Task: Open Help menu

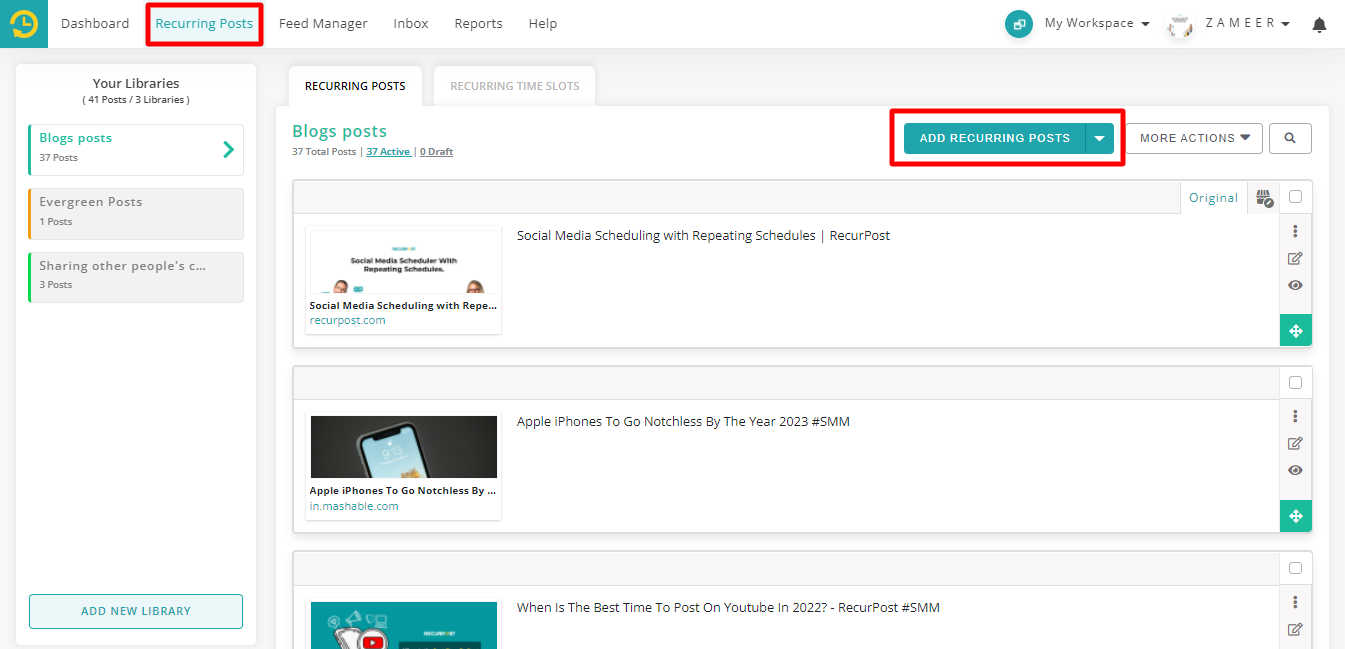Action: pyautogui.click(x=543, y=23)
